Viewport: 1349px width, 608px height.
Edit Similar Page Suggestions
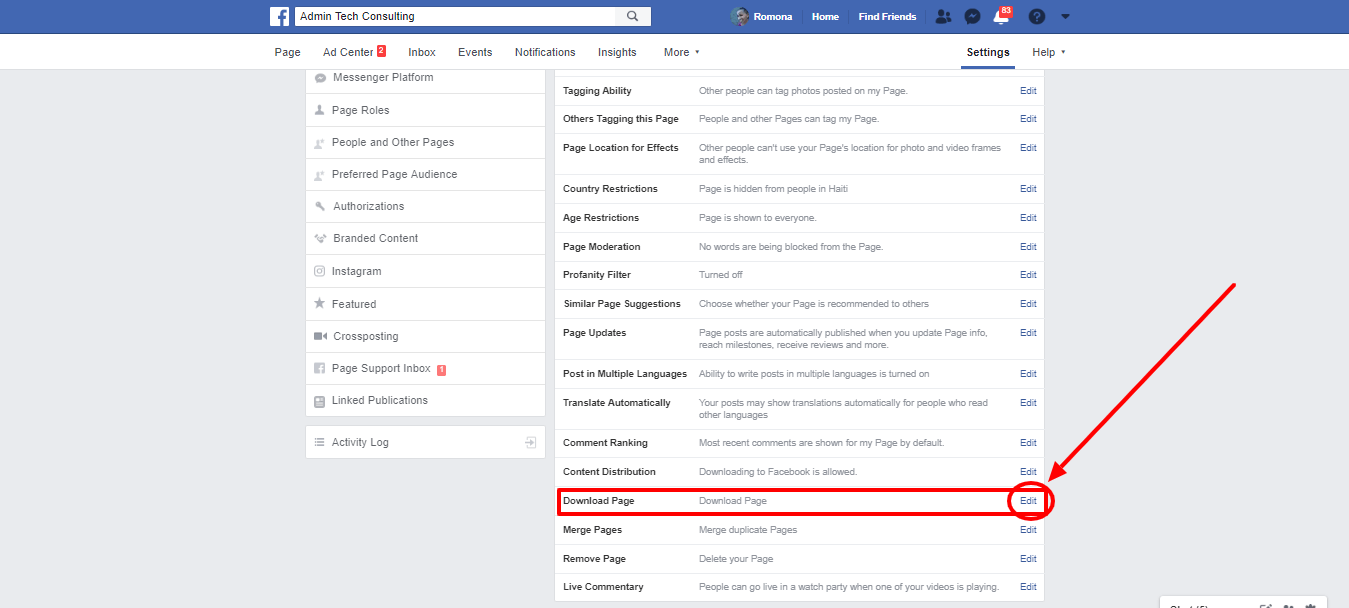1028,304
